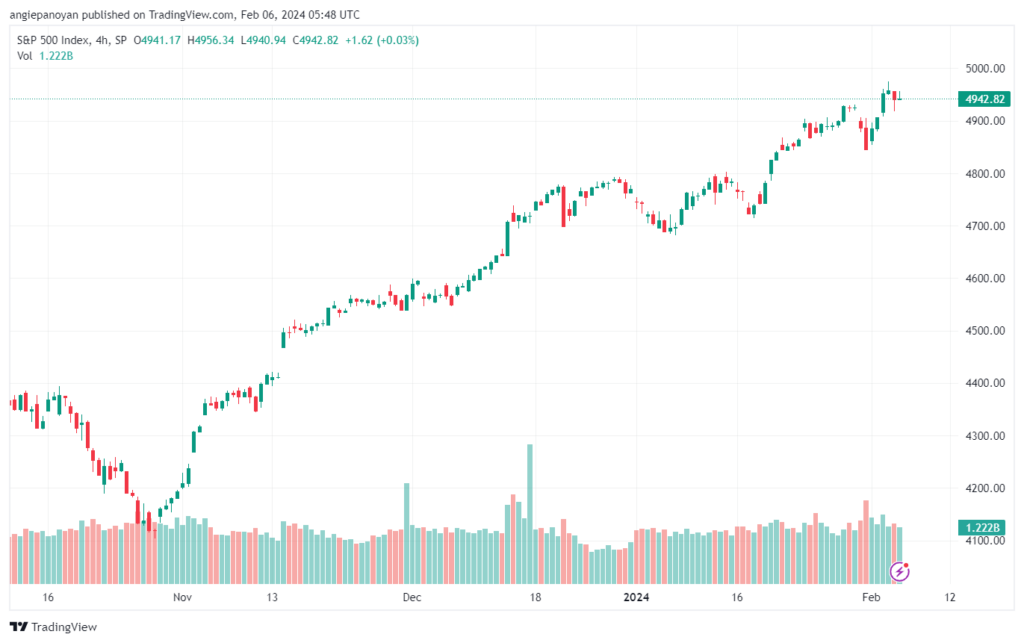1024x643 pixels.
Task: Click the close value C4942.82 in legend
Action: pos(315,40)
